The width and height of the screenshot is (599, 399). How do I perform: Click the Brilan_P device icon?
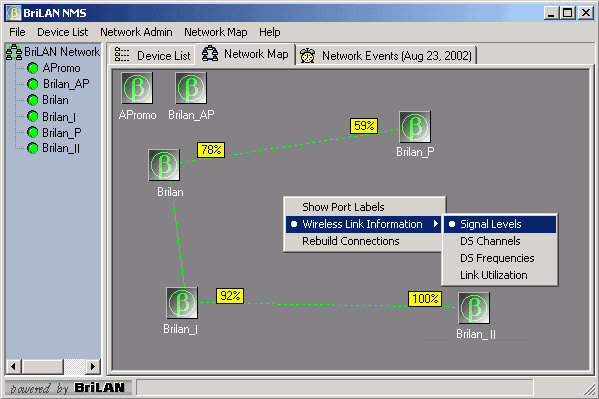coord(415,127)
